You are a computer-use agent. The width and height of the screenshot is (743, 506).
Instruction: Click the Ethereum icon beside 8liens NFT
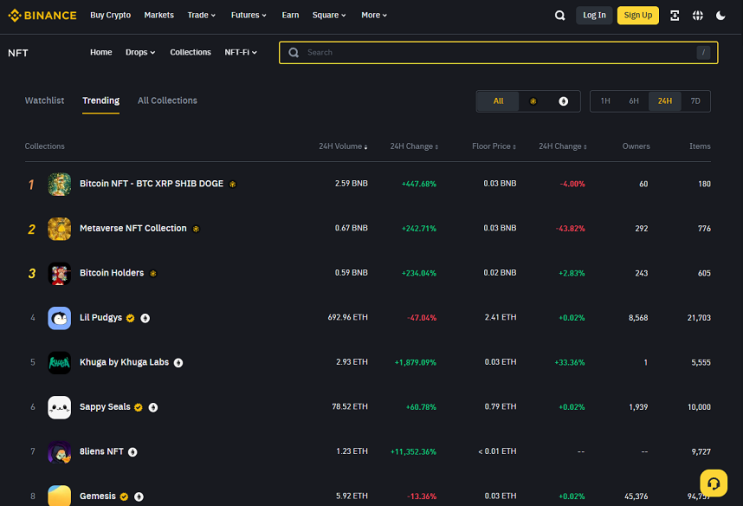pyautogui.click(x=133, y=452)
